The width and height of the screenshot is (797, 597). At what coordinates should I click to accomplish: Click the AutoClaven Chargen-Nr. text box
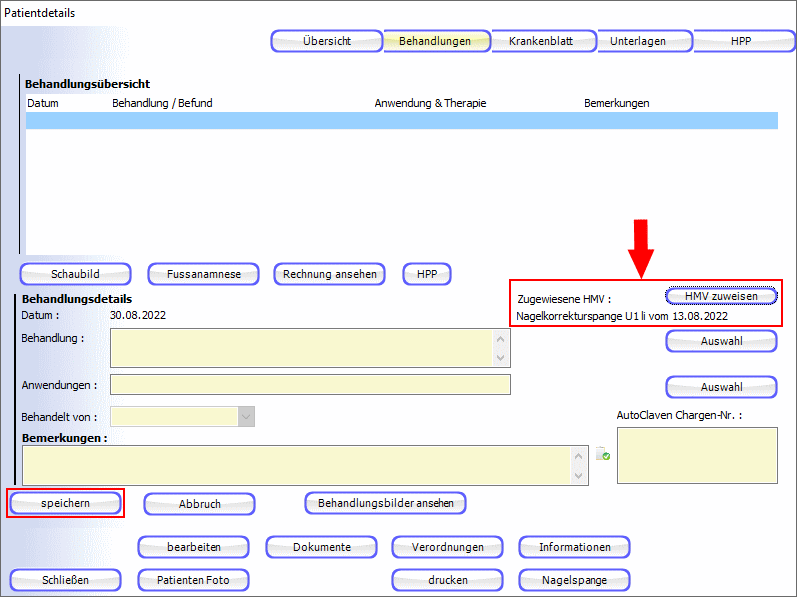coord(696,456)
